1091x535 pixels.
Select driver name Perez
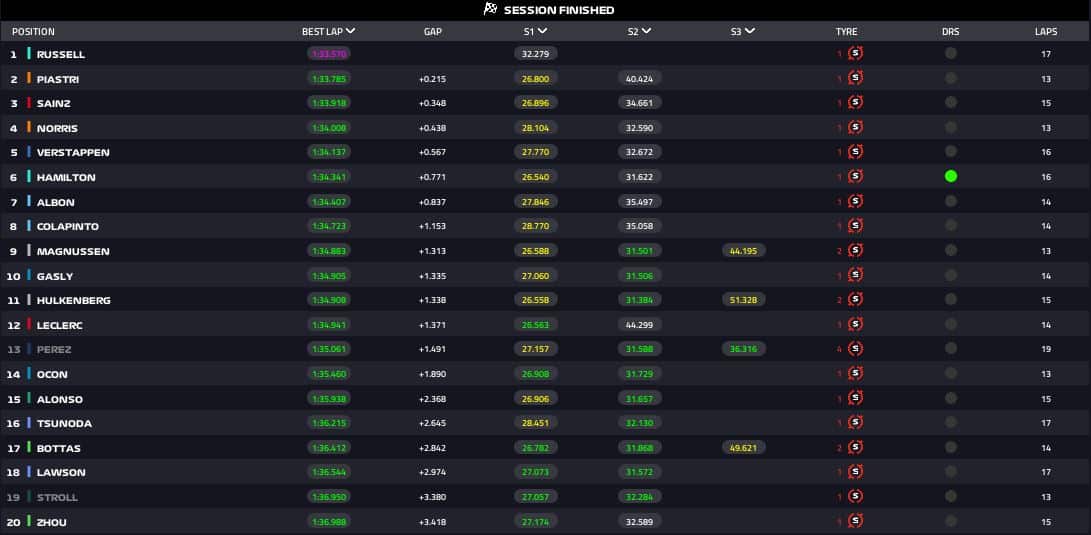click(54, 349)
